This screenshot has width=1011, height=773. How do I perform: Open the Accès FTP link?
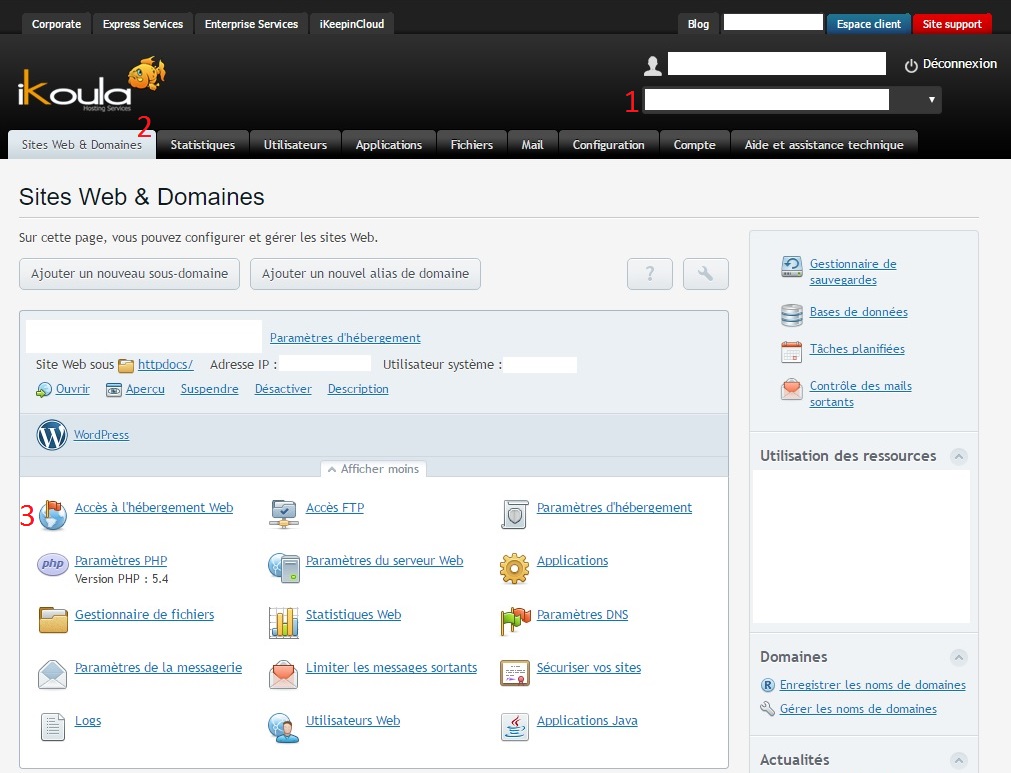[334, 508]
